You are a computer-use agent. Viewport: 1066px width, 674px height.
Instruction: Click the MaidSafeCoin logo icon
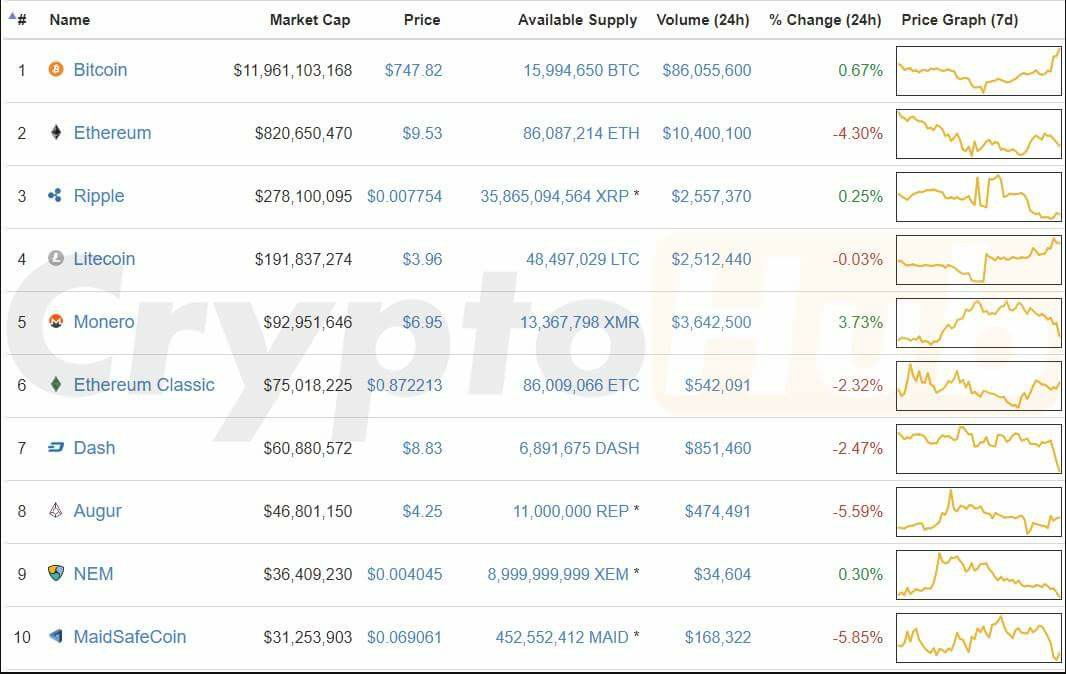point(56,637)
